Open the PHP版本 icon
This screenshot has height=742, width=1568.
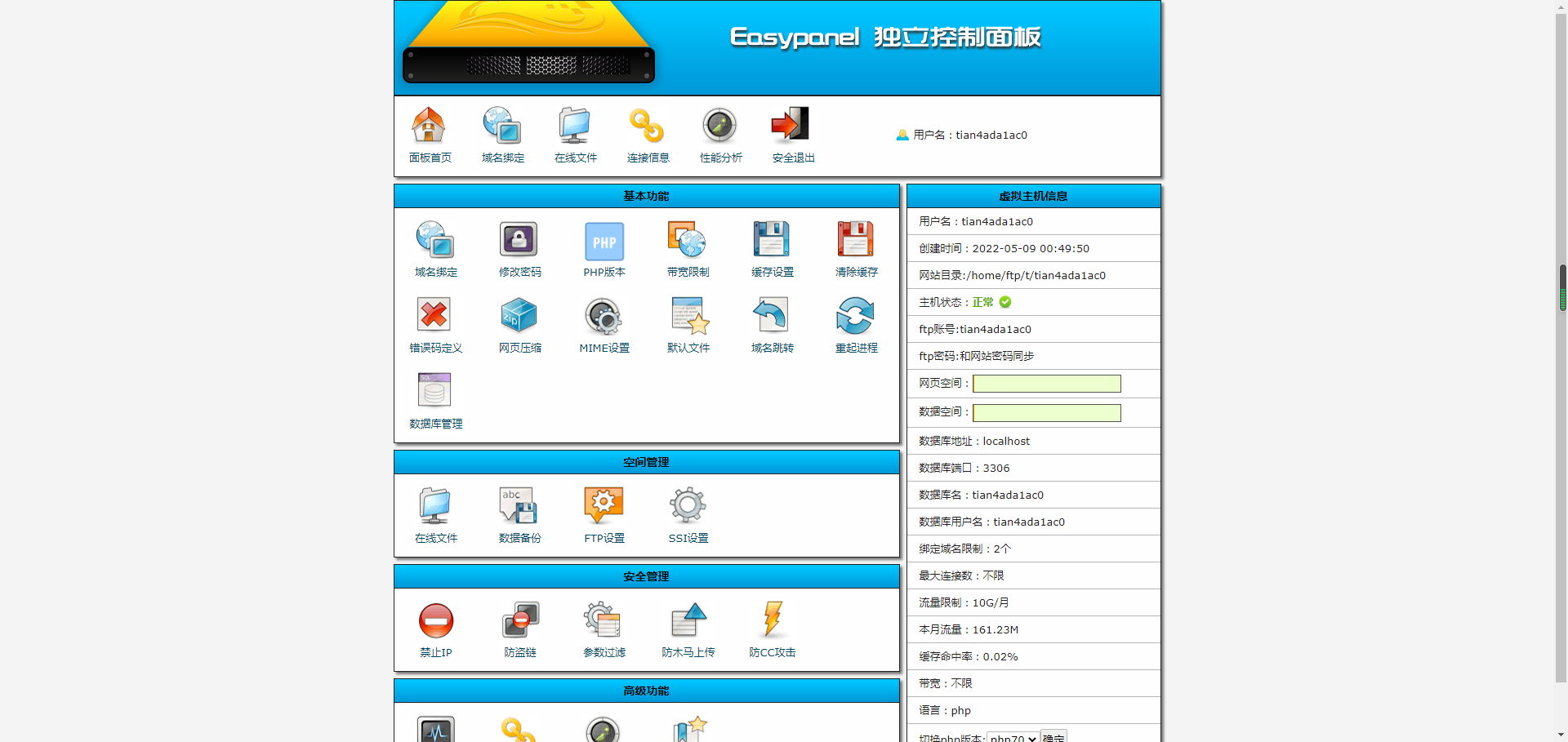coord(604,241)
